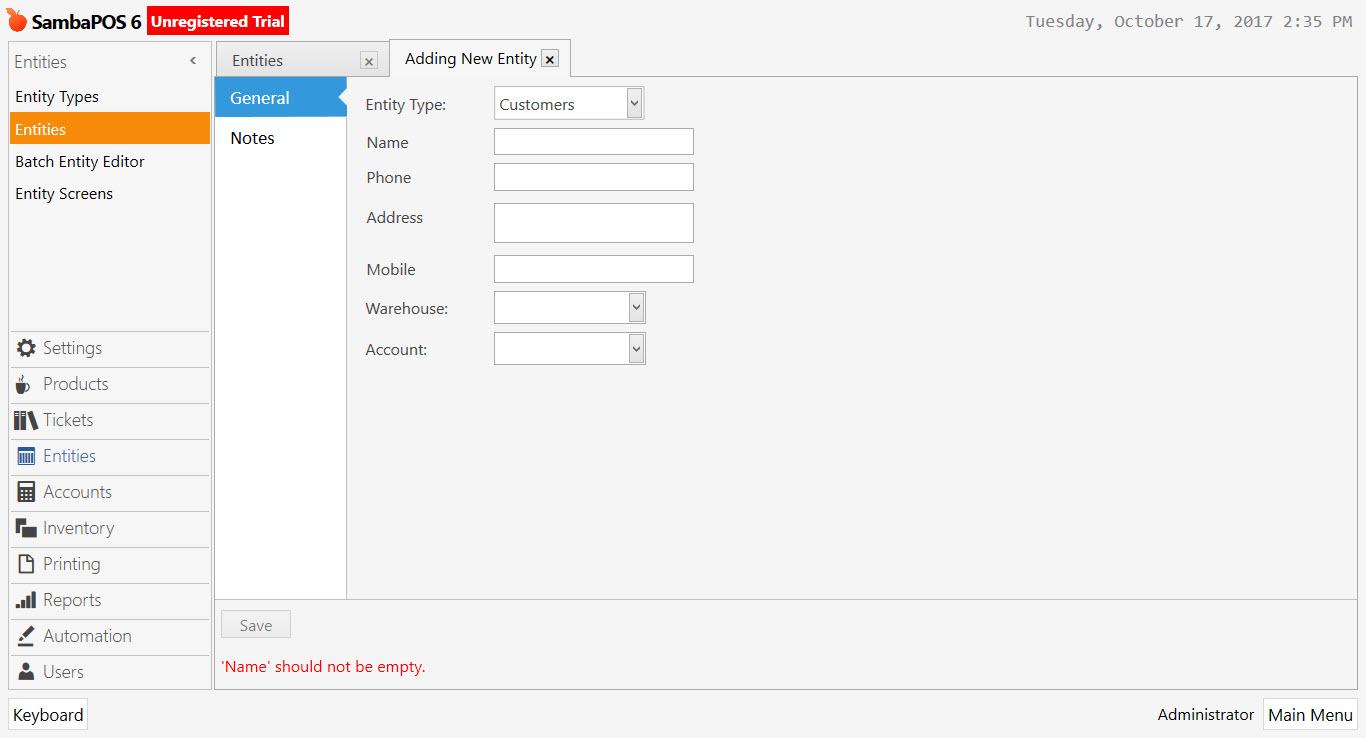Open Settings via the gear icon

pos(25,348)
